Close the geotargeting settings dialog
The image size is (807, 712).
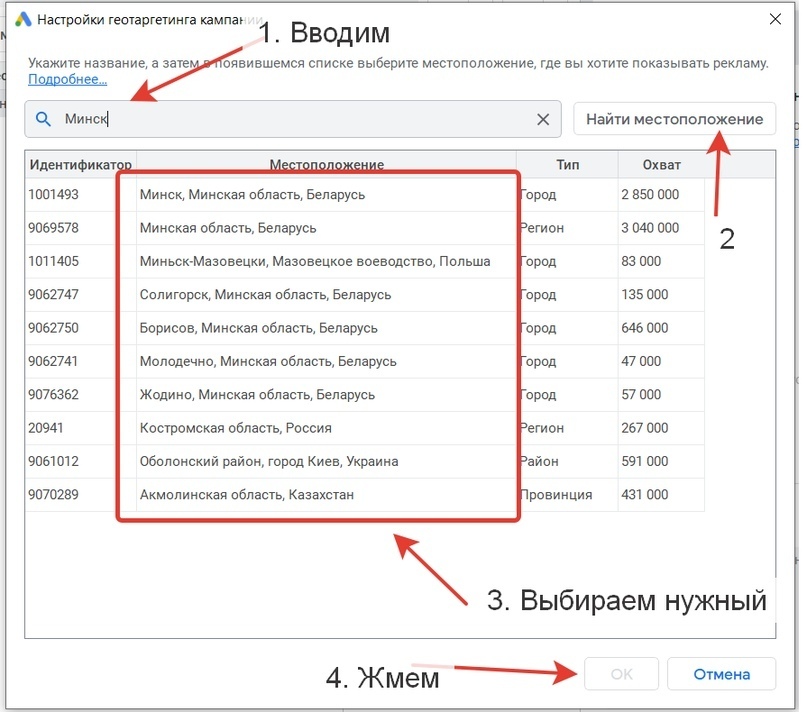click(775, 19)
